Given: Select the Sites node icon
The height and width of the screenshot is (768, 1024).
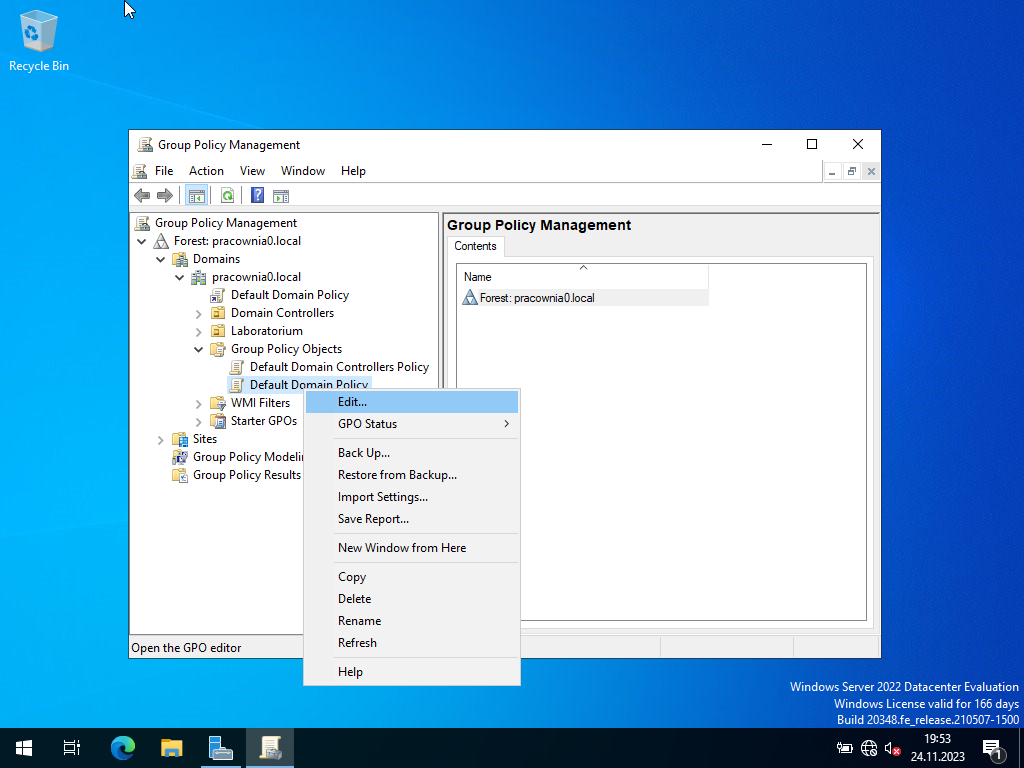Looking at the screenshot, I should tap(180, 439).
